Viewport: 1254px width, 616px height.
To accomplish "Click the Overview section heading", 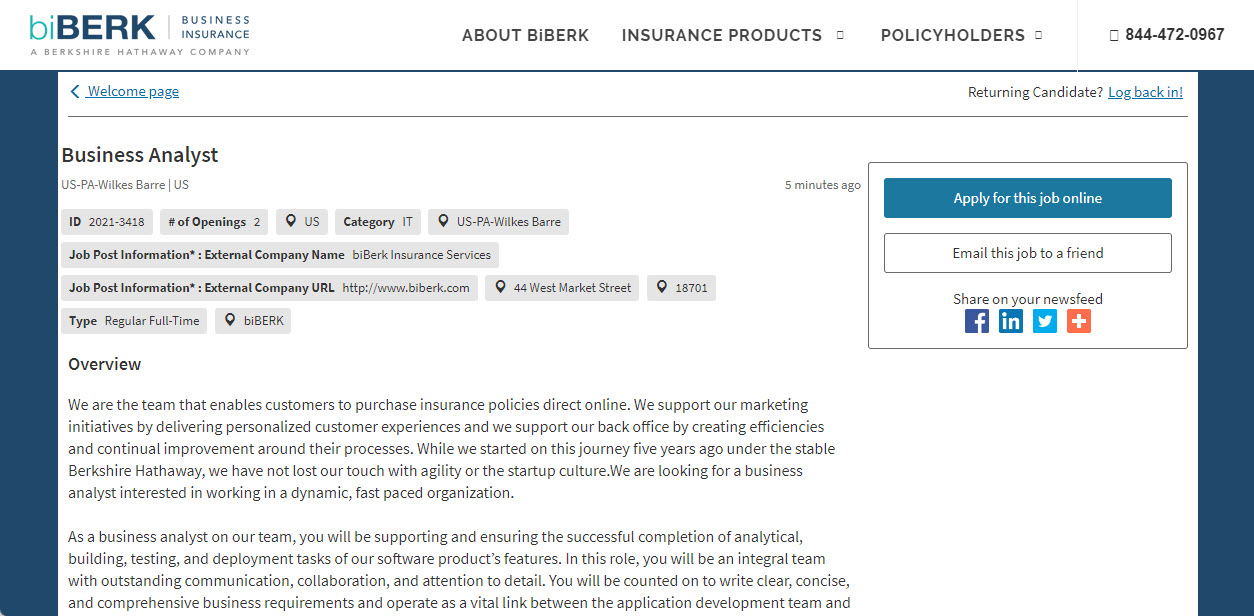I will click(105, 364).
